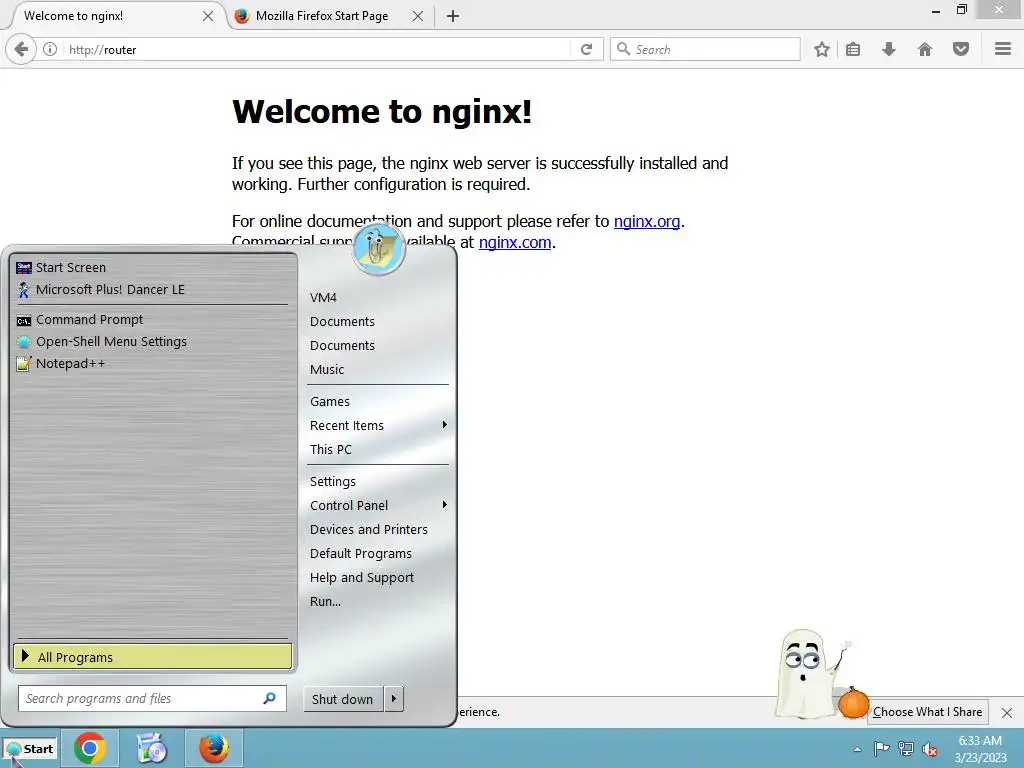Image resolution: width=1024 pixels, height=768 pixels.
Task: Show hidden tray icons arrow
Action: 857,749
